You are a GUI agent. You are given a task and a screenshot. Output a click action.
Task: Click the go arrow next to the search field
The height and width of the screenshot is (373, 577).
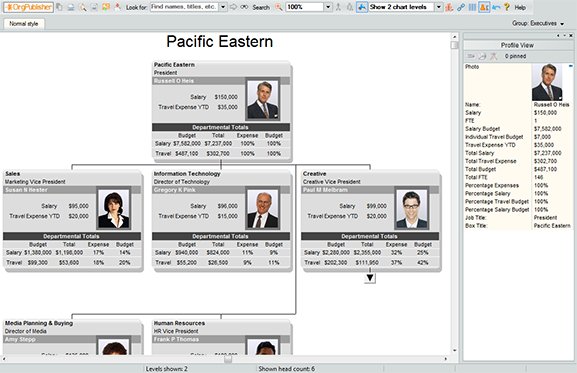click(233, 7)
